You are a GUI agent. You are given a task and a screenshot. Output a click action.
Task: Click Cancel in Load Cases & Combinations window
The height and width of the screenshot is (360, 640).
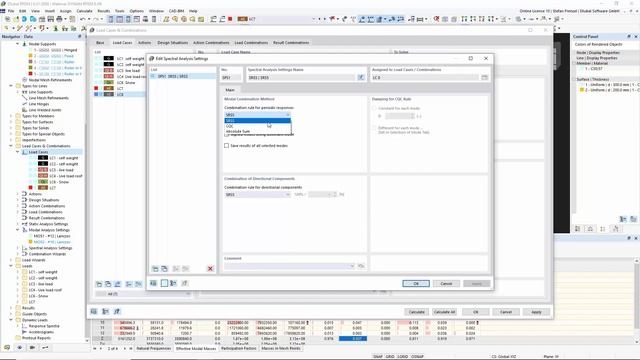(506, 312)
